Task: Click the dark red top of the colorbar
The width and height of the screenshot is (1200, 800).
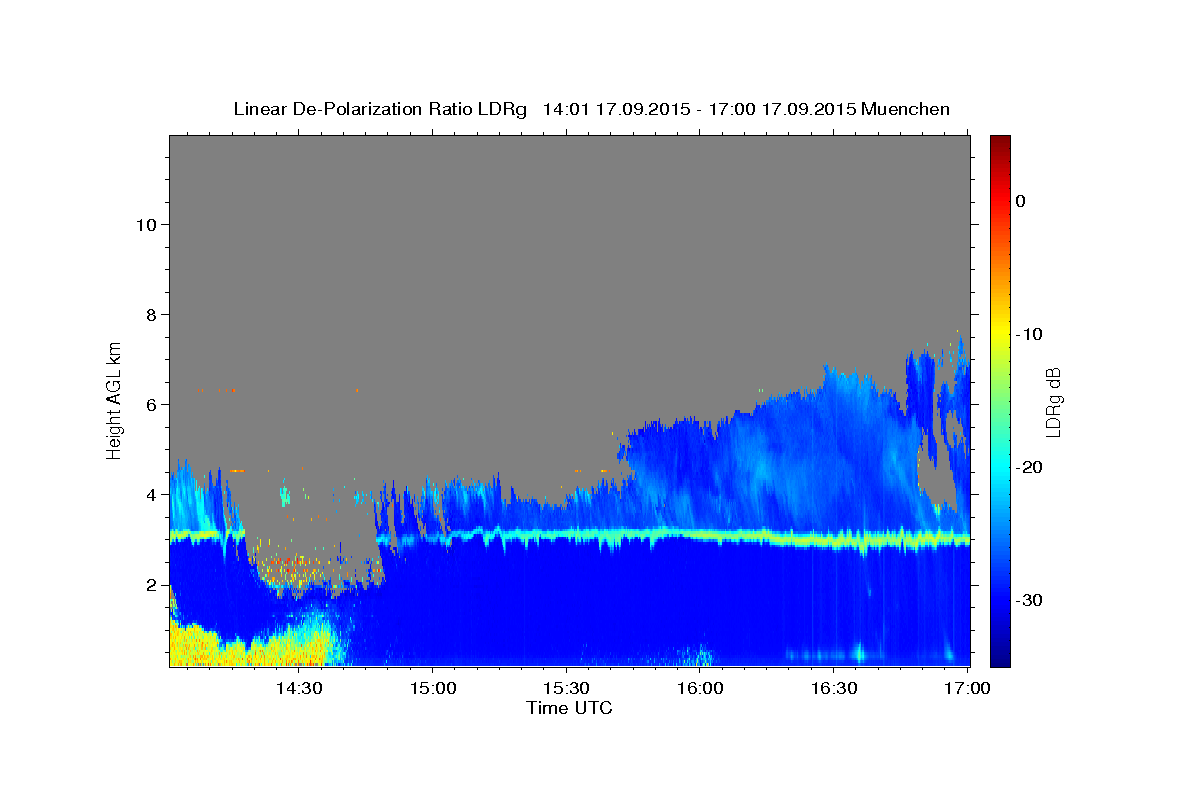Action: (1000, 142)
